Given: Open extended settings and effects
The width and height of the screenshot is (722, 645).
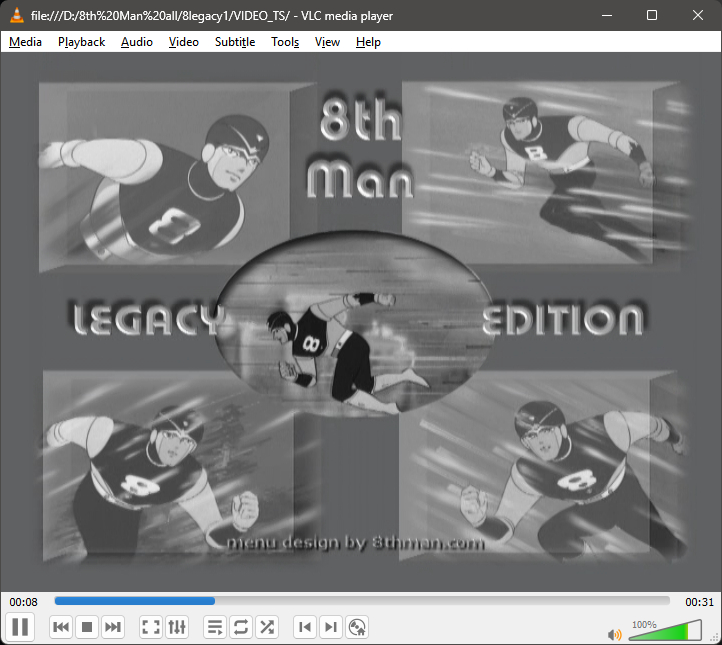Looking at the screenshot, I should pos(177,627).
